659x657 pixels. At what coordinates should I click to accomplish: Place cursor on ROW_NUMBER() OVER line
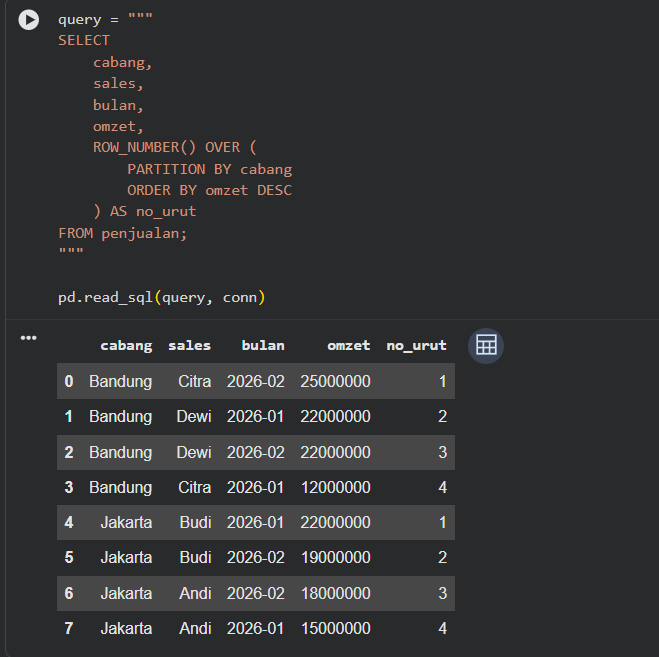pyautogui.click(x=174, y=147)
